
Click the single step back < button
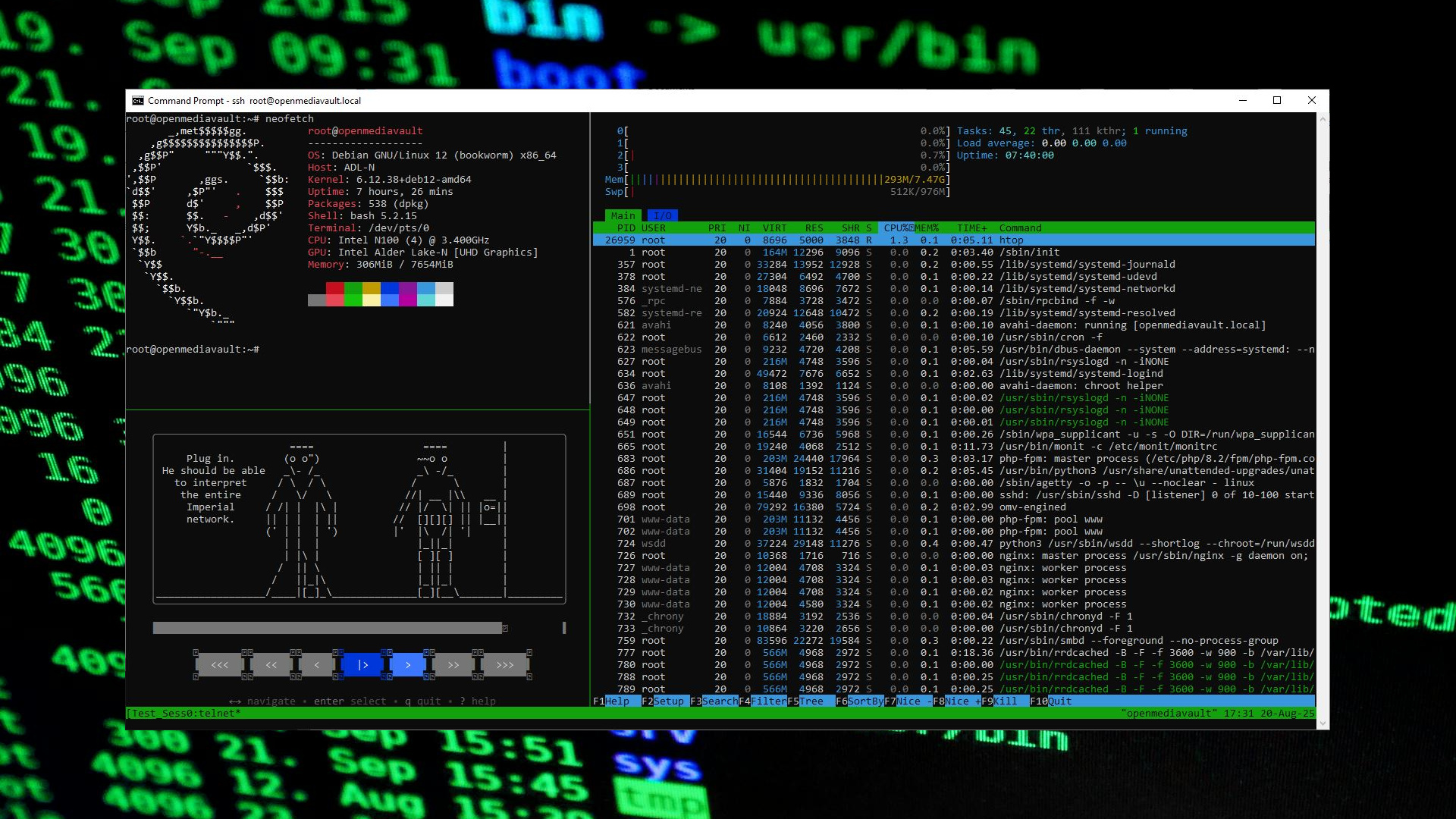click(x=316, y=665)
